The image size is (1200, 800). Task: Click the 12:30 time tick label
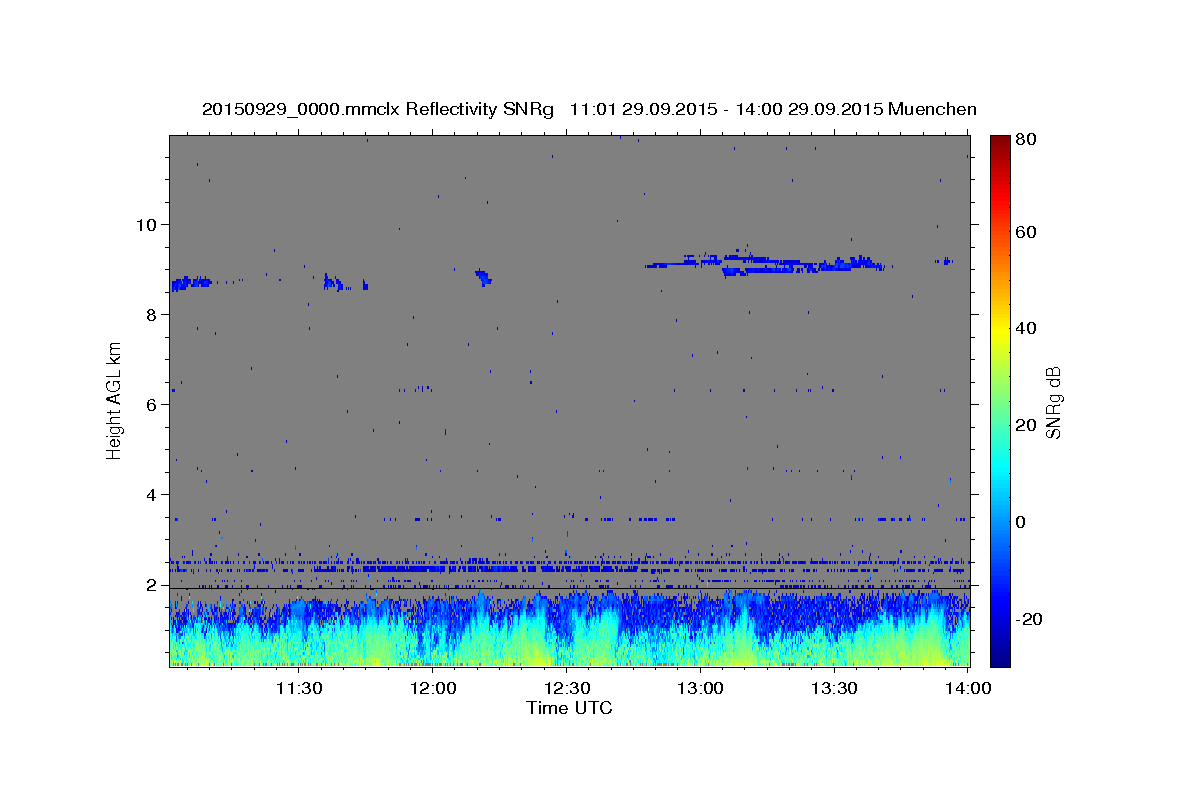click(x=566, y=688)
